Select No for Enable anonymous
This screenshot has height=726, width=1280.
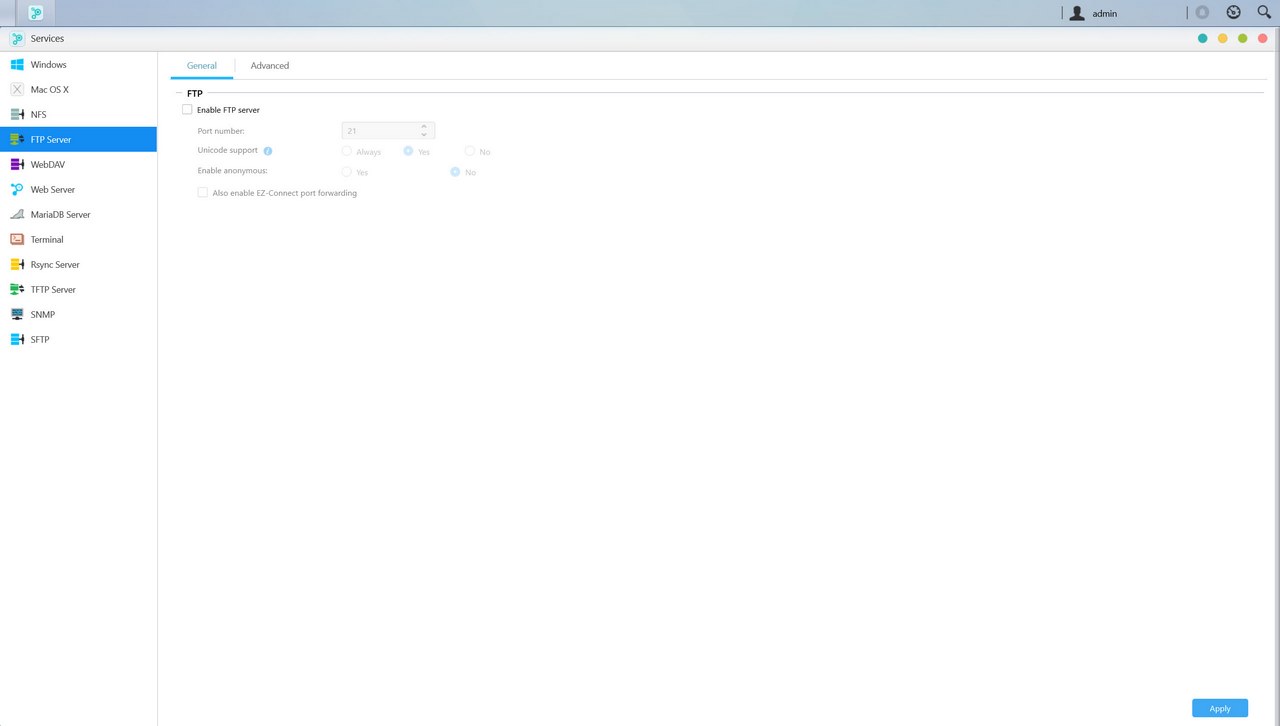click(x=455, y=172)
